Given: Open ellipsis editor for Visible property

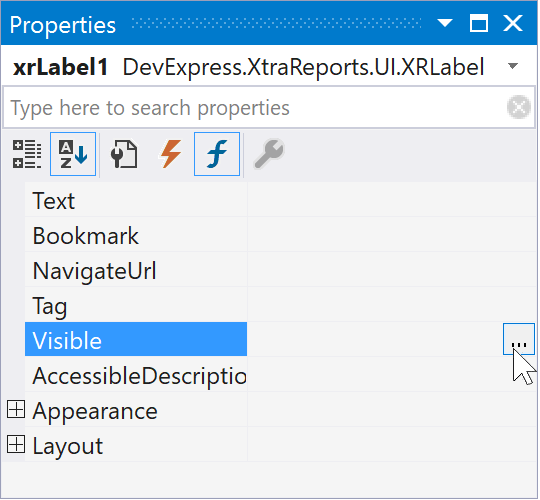Looking at the screenshot, I should click(x=519, y=339).
